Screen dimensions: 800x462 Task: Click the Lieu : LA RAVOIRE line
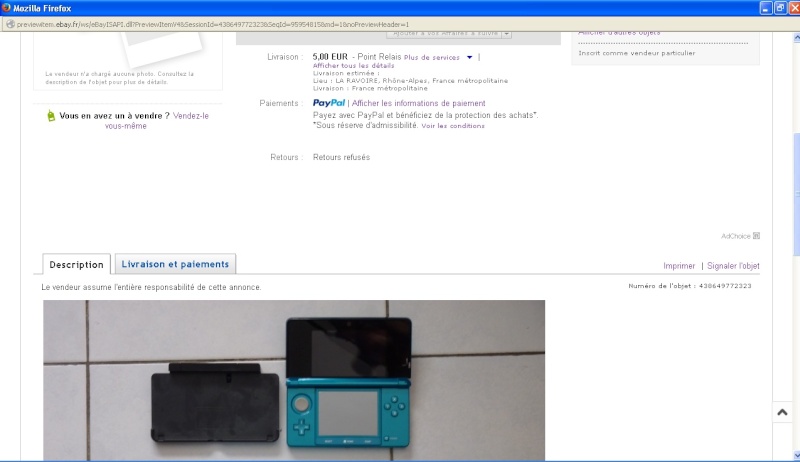pyautogui.click(x=410, y=81)
